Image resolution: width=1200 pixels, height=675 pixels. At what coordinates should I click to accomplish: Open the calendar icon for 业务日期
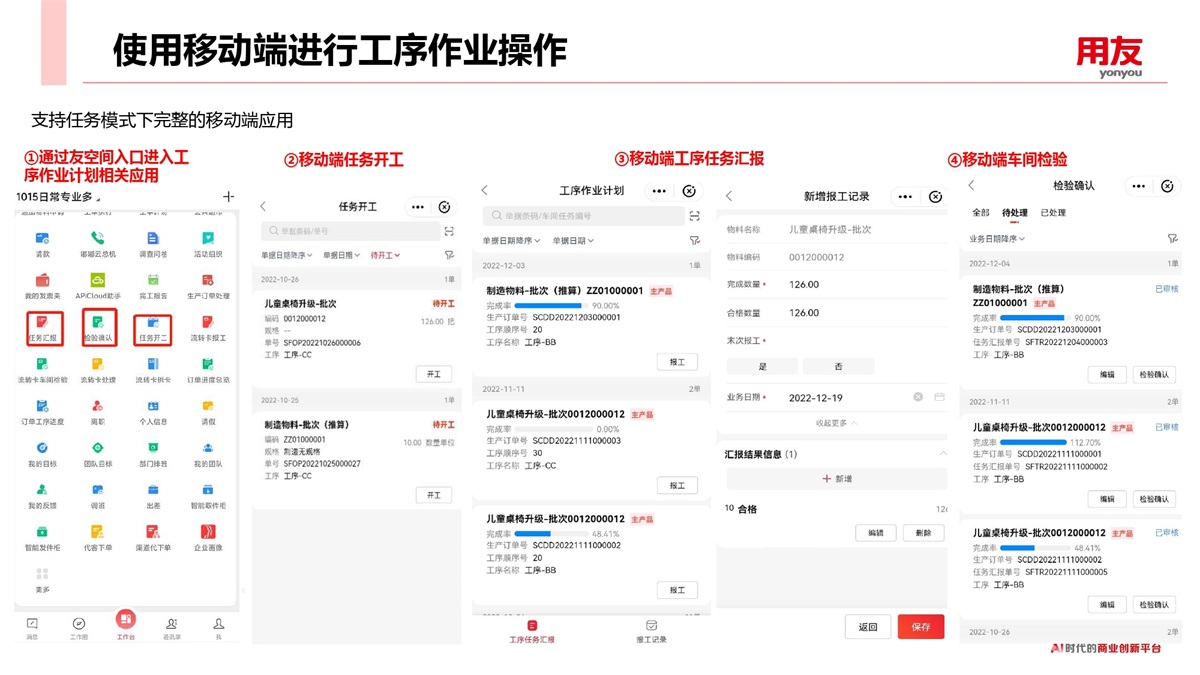coord(939,397)
